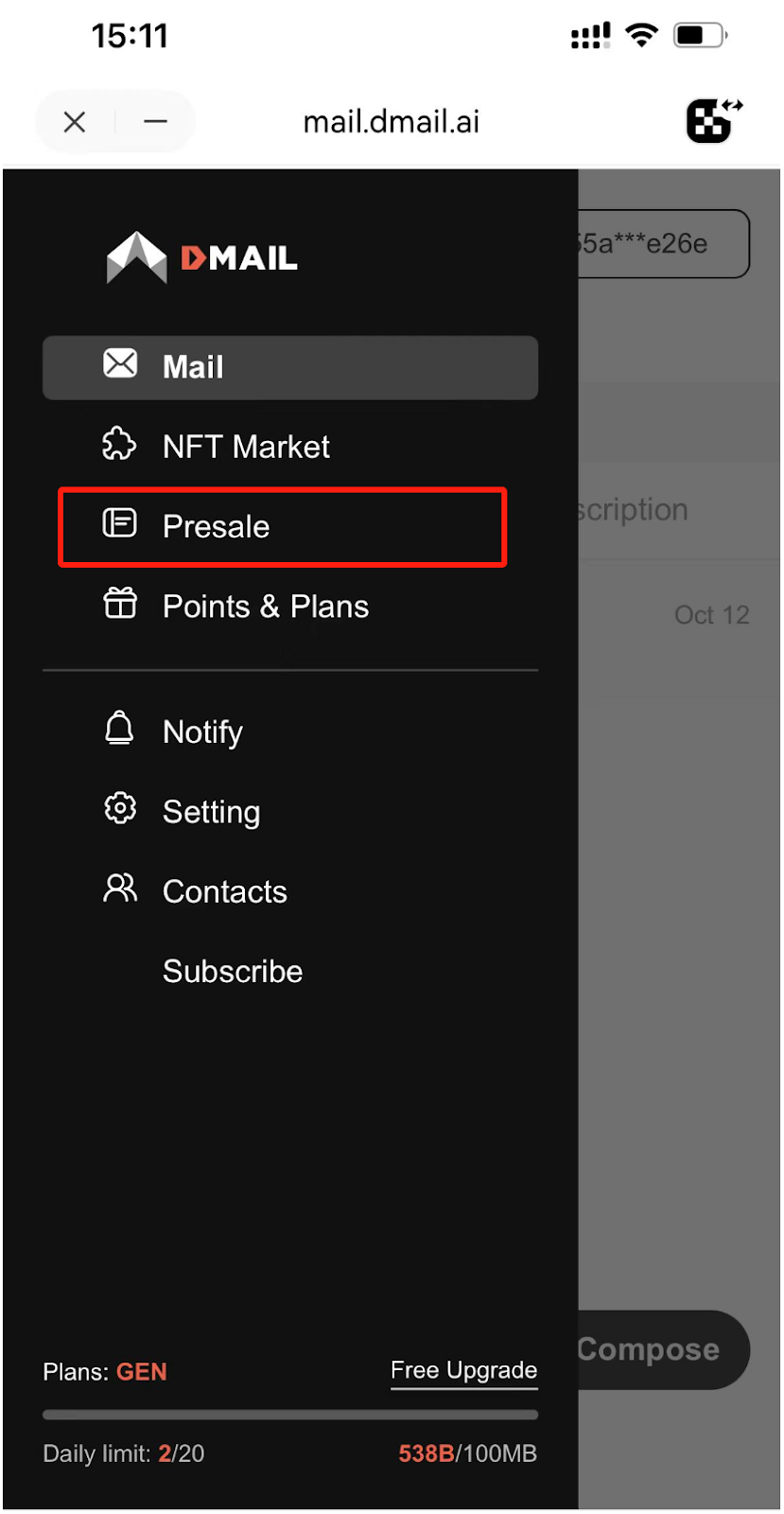Click the Dmail logo in sidebar

point(201,257)
